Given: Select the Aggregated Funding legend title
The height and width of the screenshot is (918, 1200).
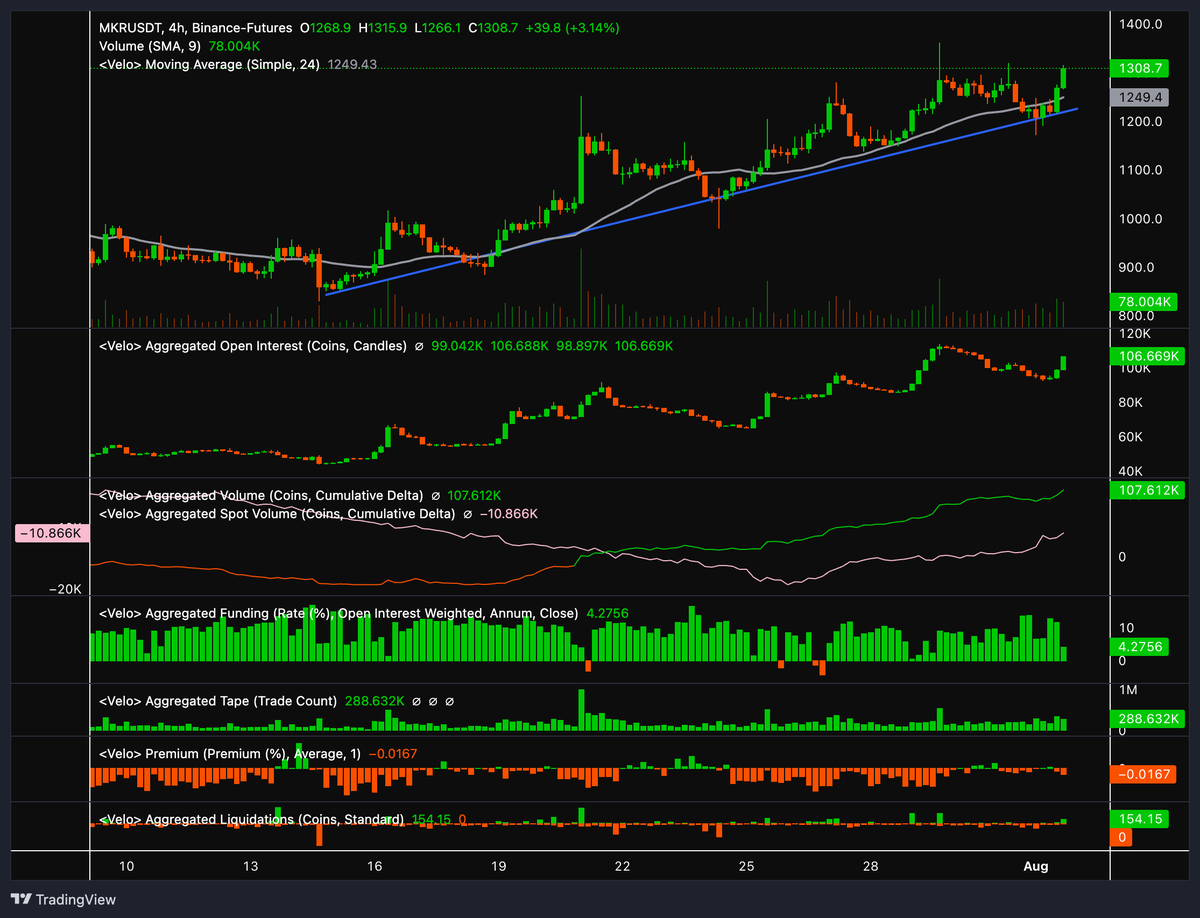Looking at the screenshot, I should (337, 613).
